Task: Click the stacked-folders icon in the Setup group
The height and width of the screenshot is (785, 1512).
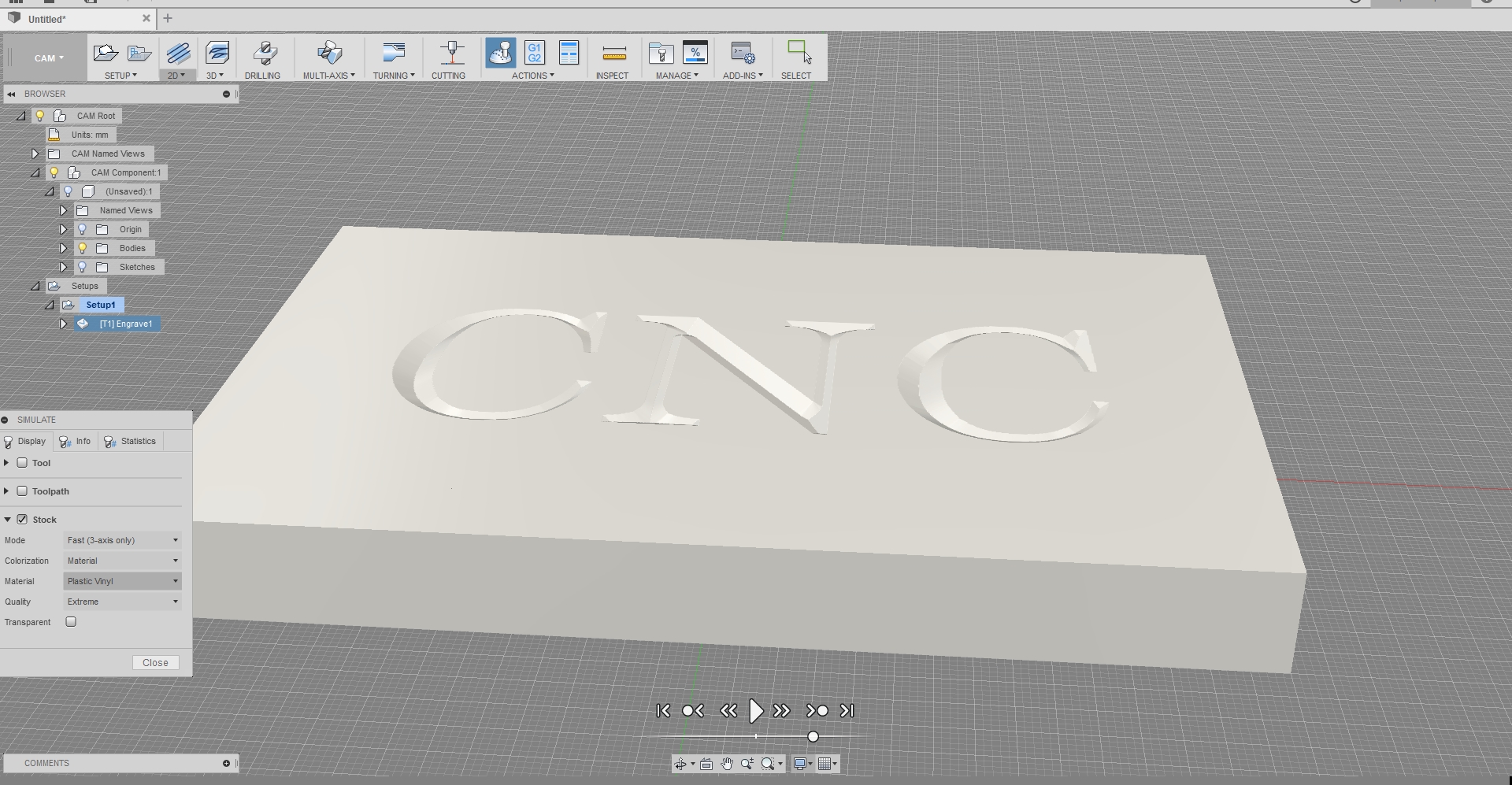Action: pos(139,54)
